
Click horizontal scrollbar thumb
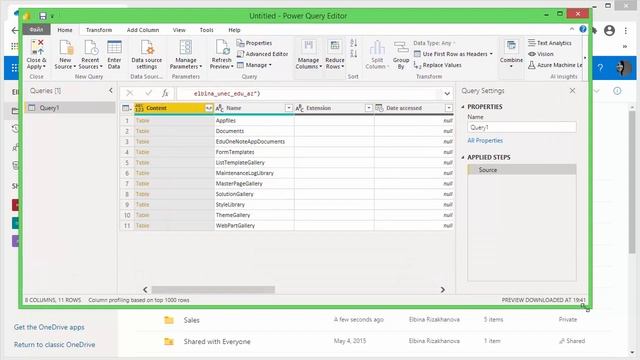(213, 289)
